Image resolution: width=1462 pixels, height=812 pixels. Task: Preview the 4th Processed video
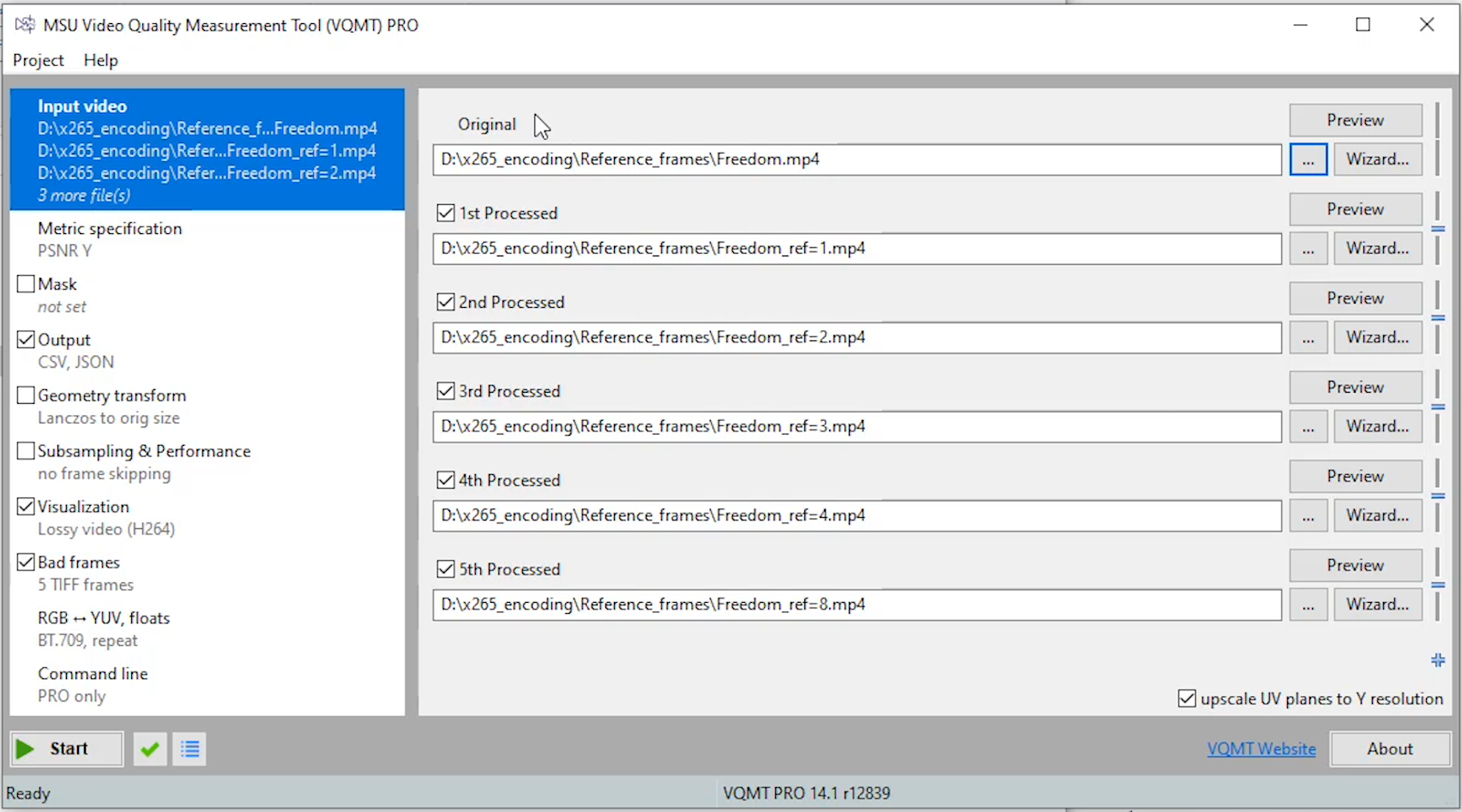coord(1356,477)
